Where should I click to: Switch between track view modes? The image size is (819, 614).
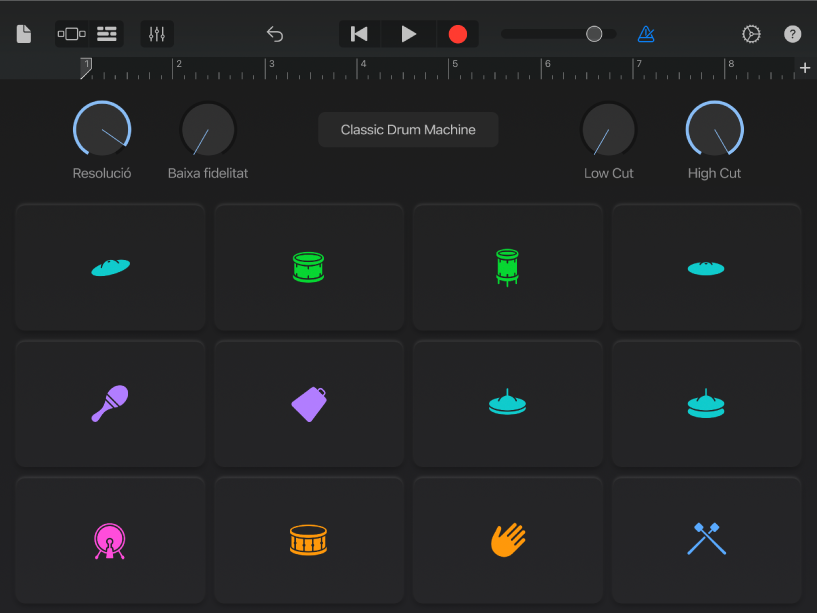71,33
